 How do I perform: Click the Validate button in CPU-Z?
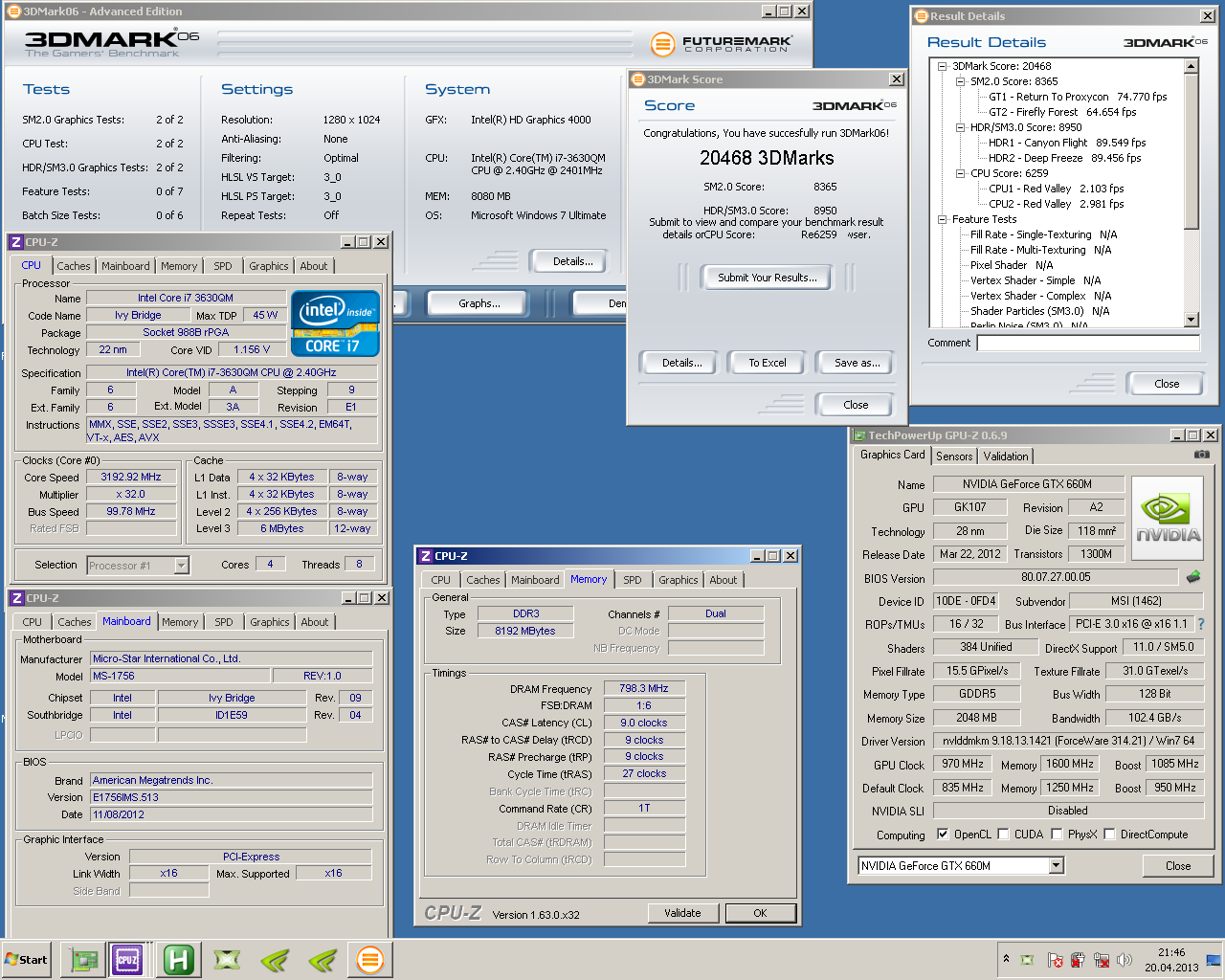pos(683,913)
